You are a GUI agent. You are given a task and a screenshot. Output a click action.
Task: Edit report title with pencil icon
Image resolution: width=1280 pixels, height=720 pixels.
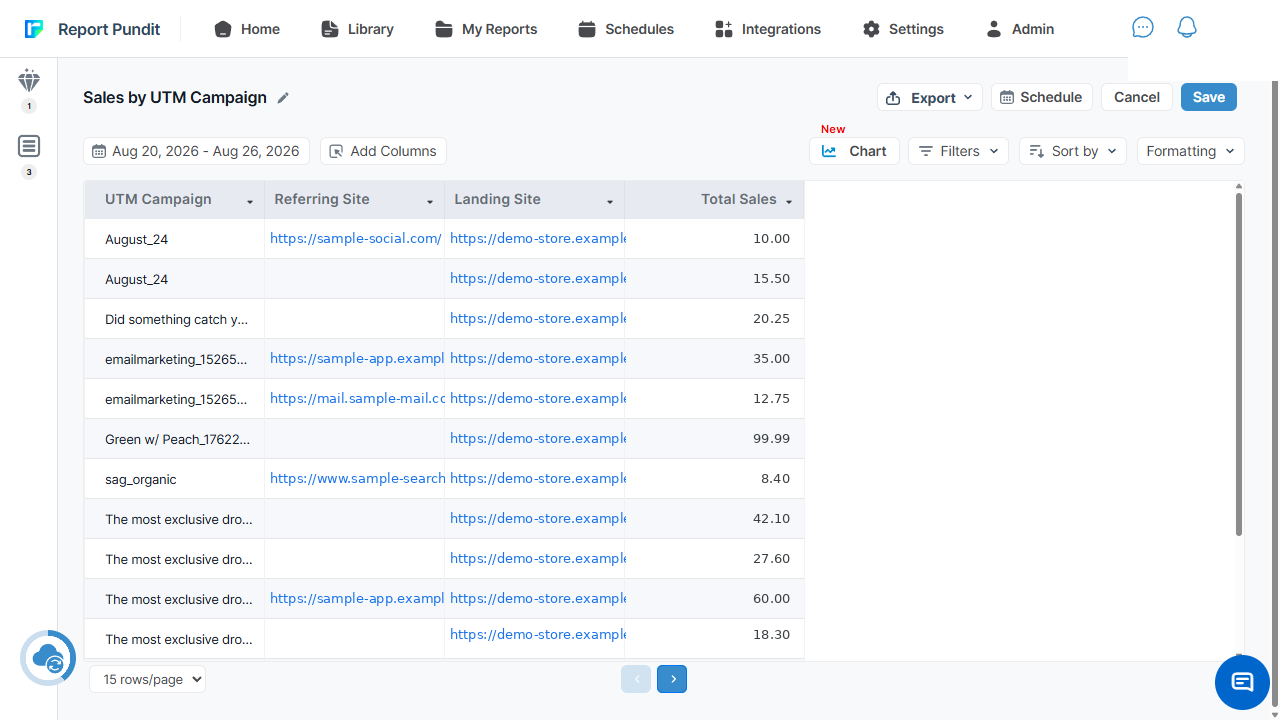284,98
